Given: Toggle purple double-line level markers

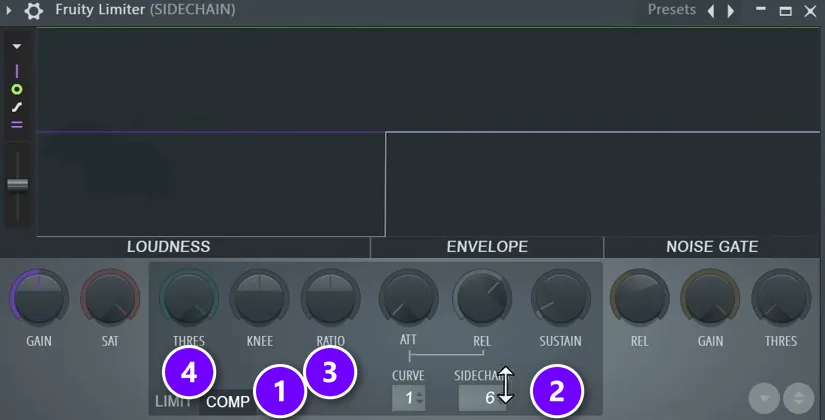Looking at the screenshot, I should [x=17, y=125].
